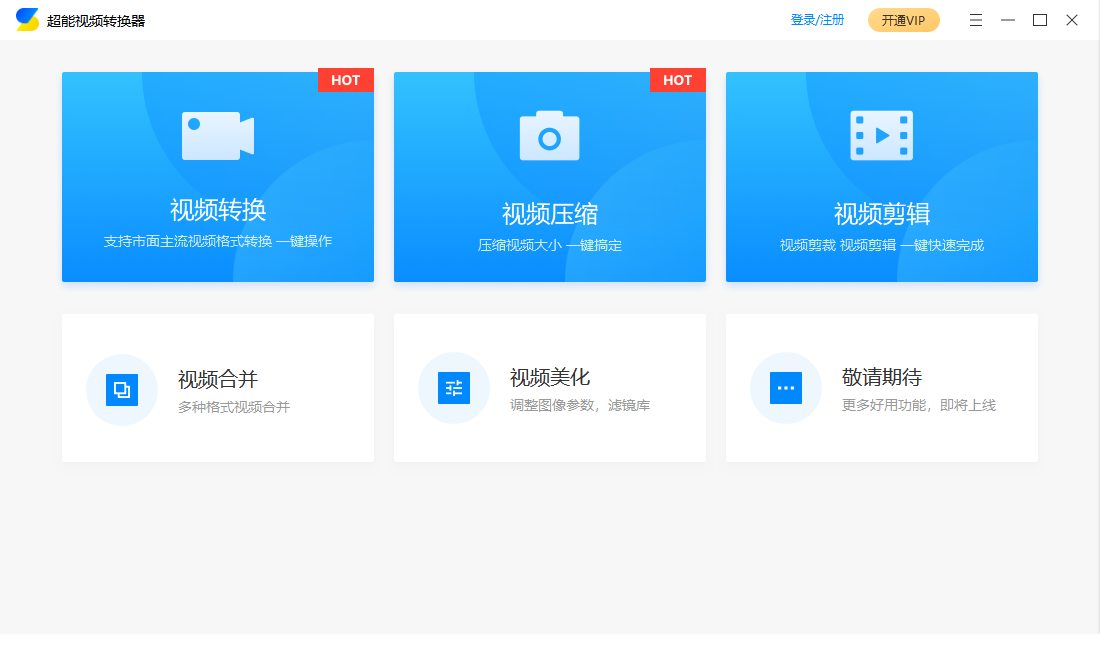Click the camera icon in 视频压缩 card
1100x659 pixels.
coord(549,136)
